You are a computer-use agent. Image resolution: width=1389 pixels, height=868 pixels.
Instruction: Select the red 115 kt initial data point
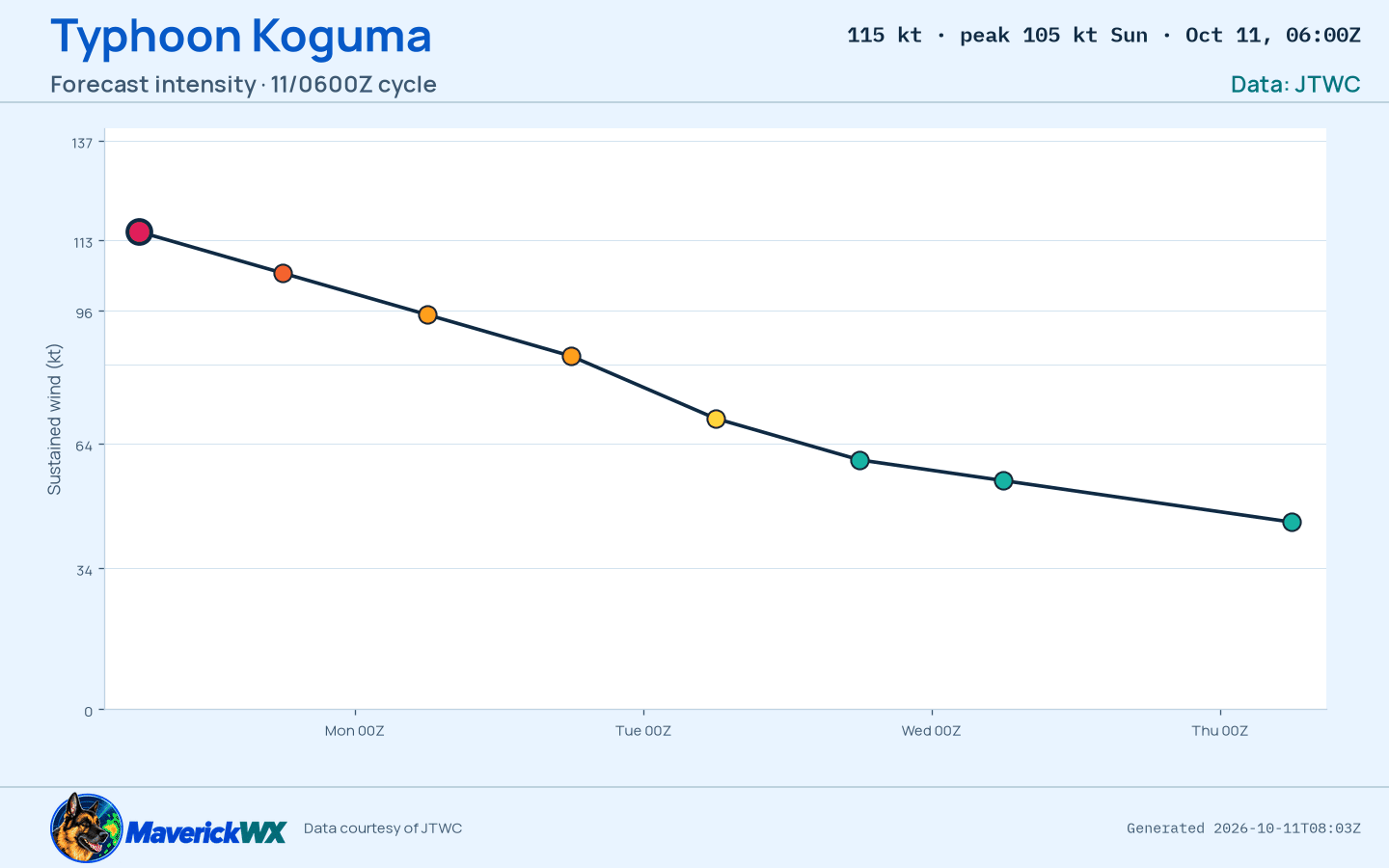coord(139,231)
